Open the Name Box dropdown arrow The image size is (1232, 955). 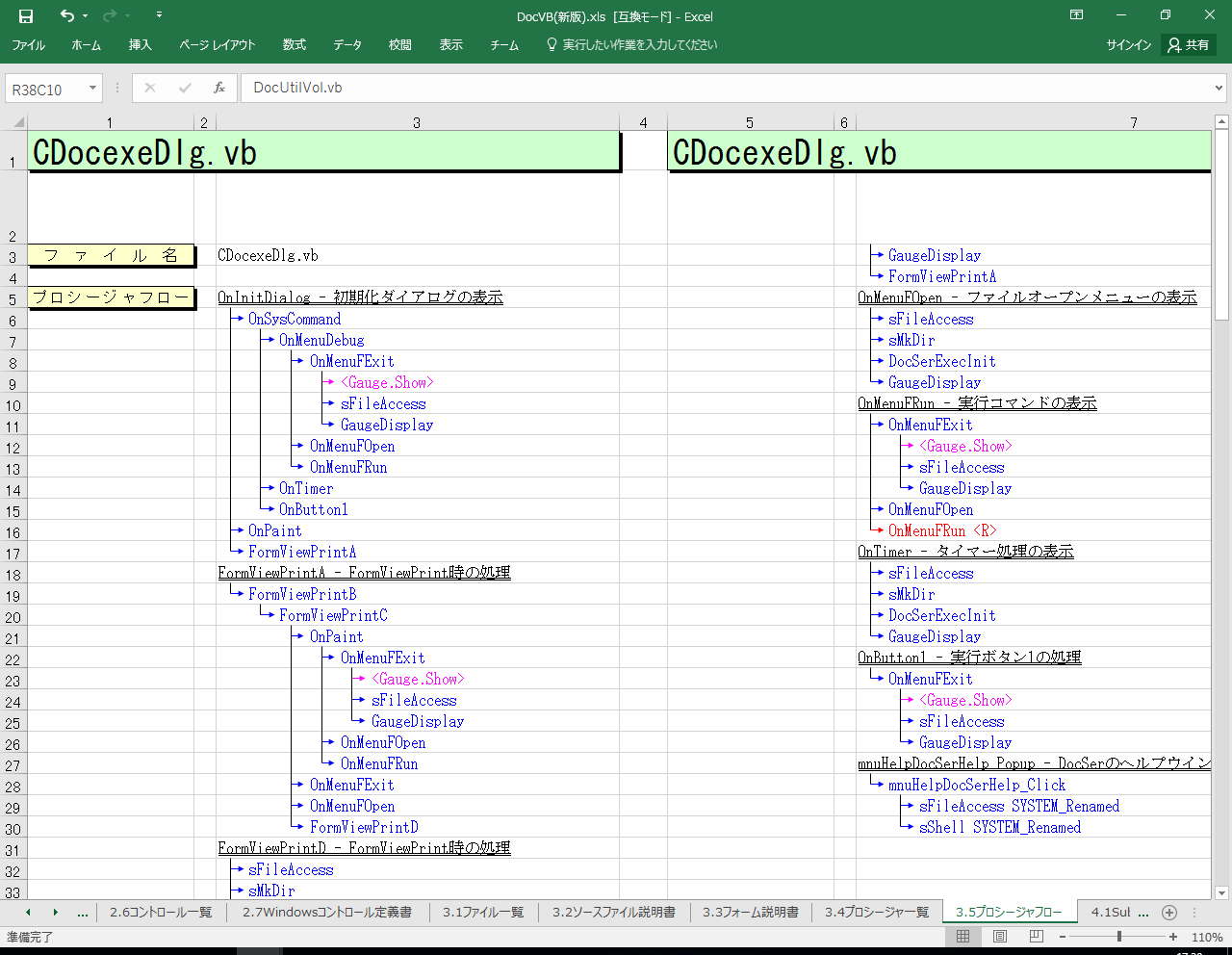click(92, 89)
